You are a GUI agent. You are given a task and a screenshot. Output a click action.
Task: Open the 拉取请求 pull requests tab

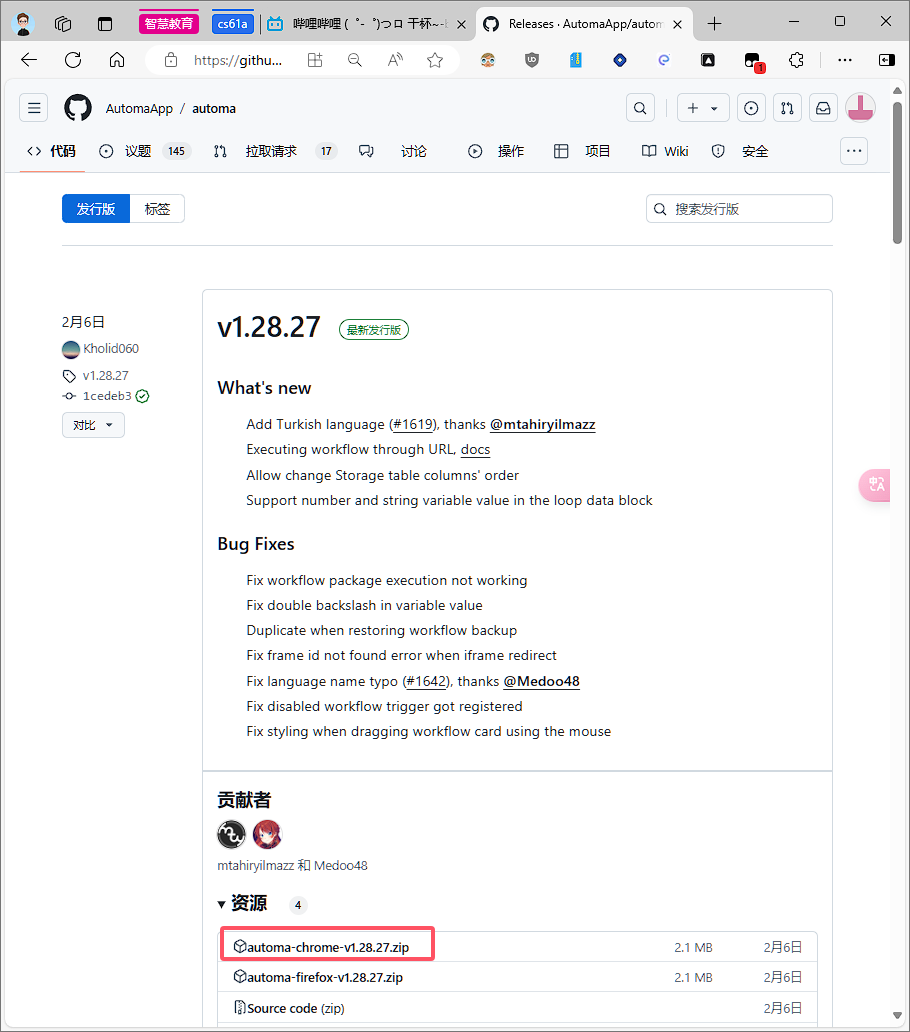click(275, 151)
